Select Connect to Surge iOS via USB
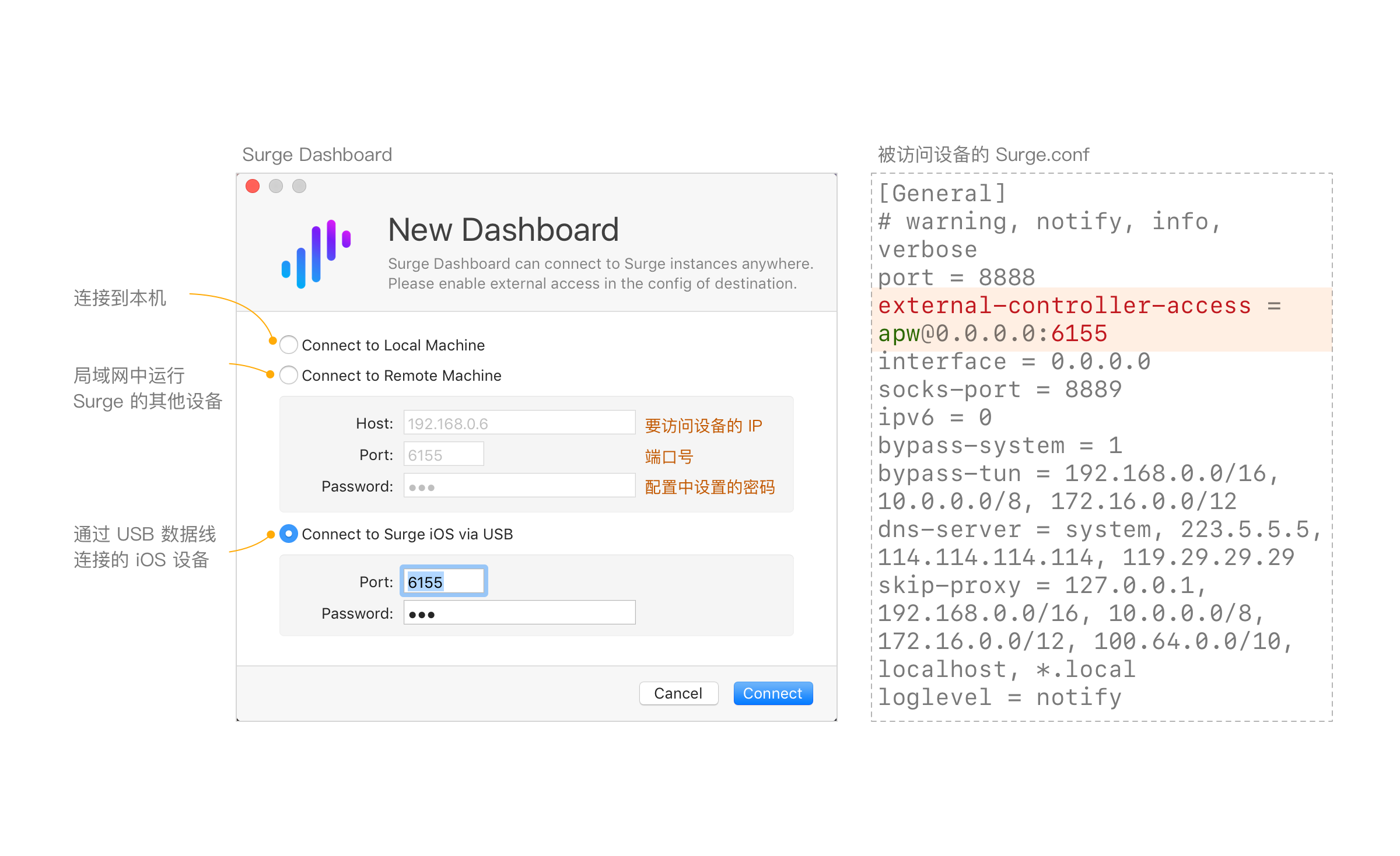Screen dimensions: 1400x856 [x=288, y=534]
